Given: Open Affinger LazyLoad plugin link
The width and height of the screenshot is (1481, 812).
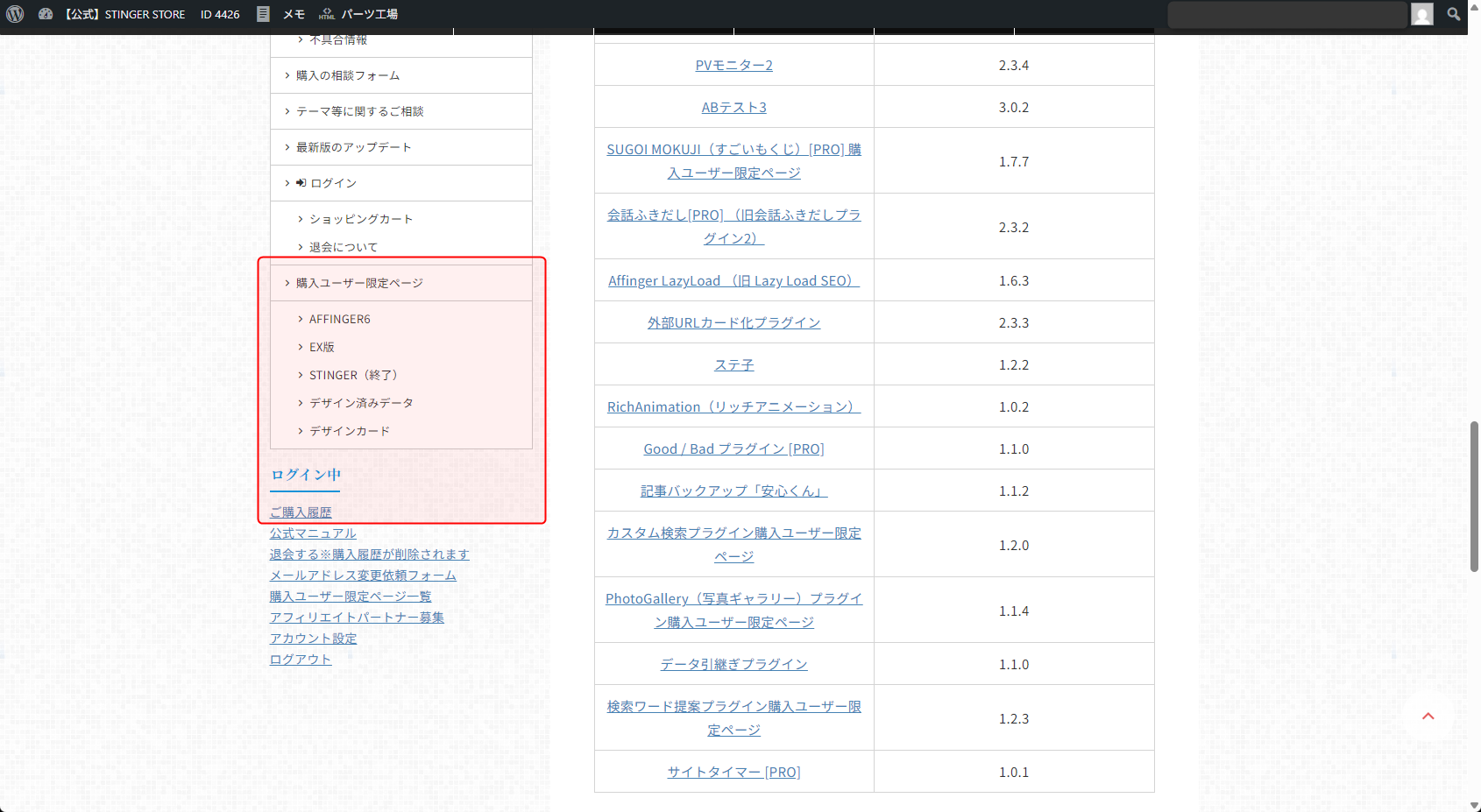Looking at the screenshot, I should 734,280.
